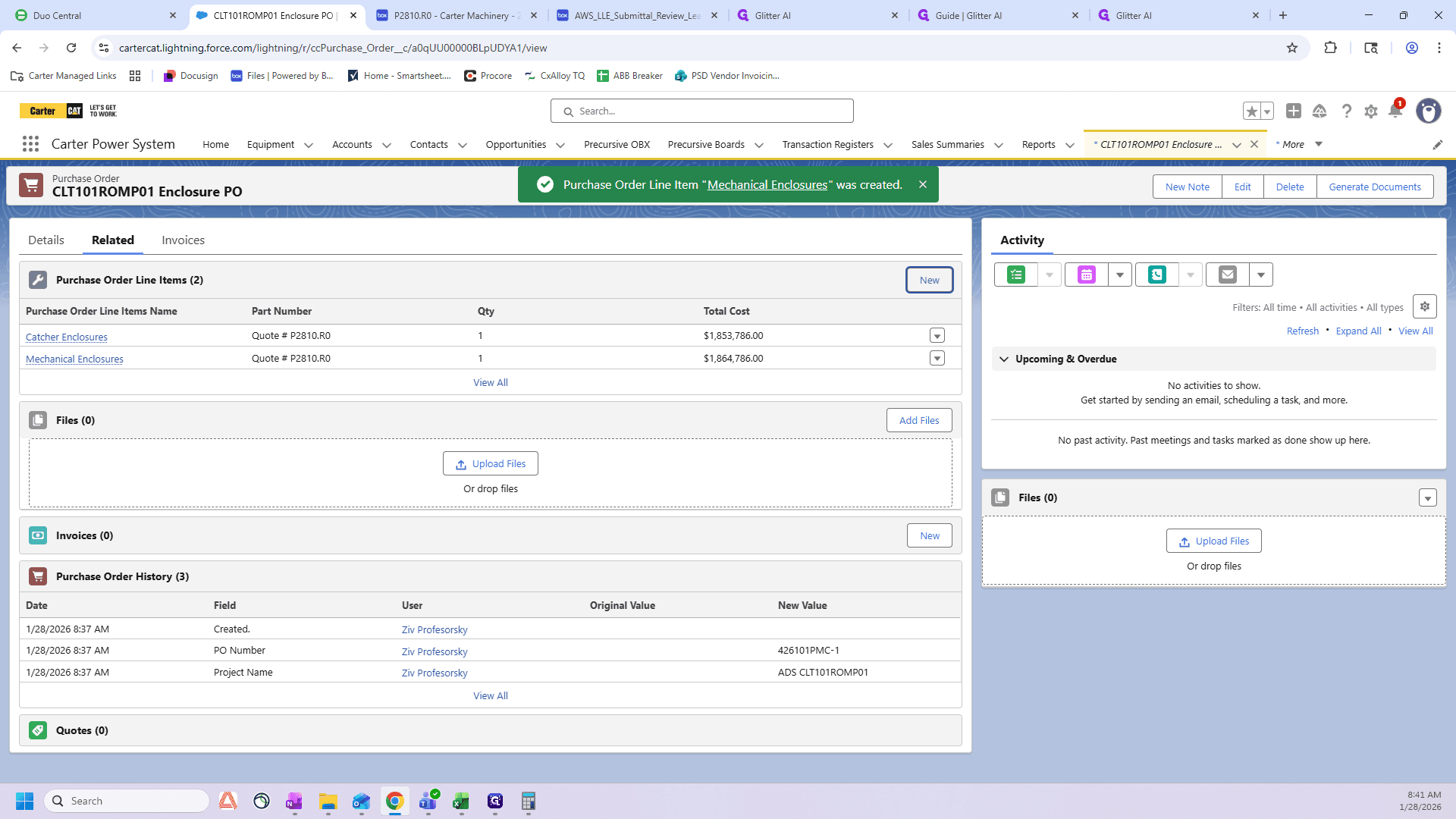
Task: Open the More navigation dropdown
Action: (1319, 144)
